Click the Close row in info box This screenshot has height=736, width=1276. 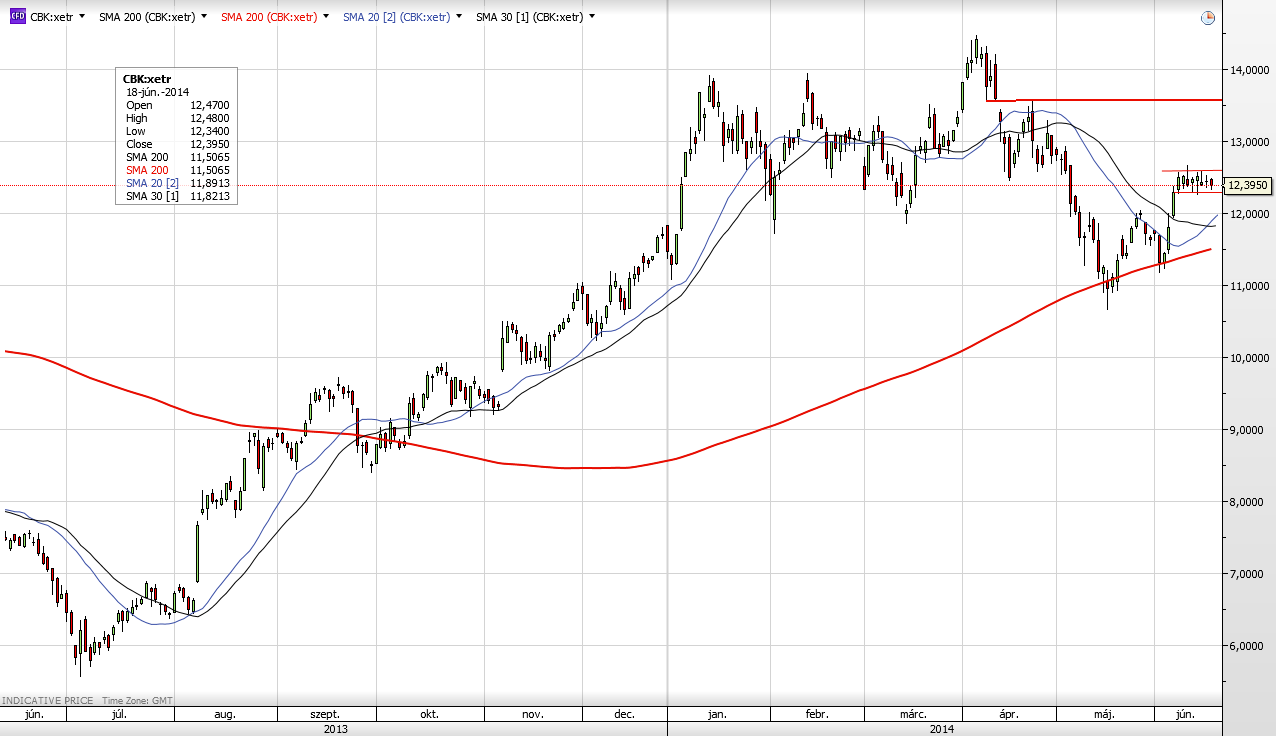click(x=178, y=144)
